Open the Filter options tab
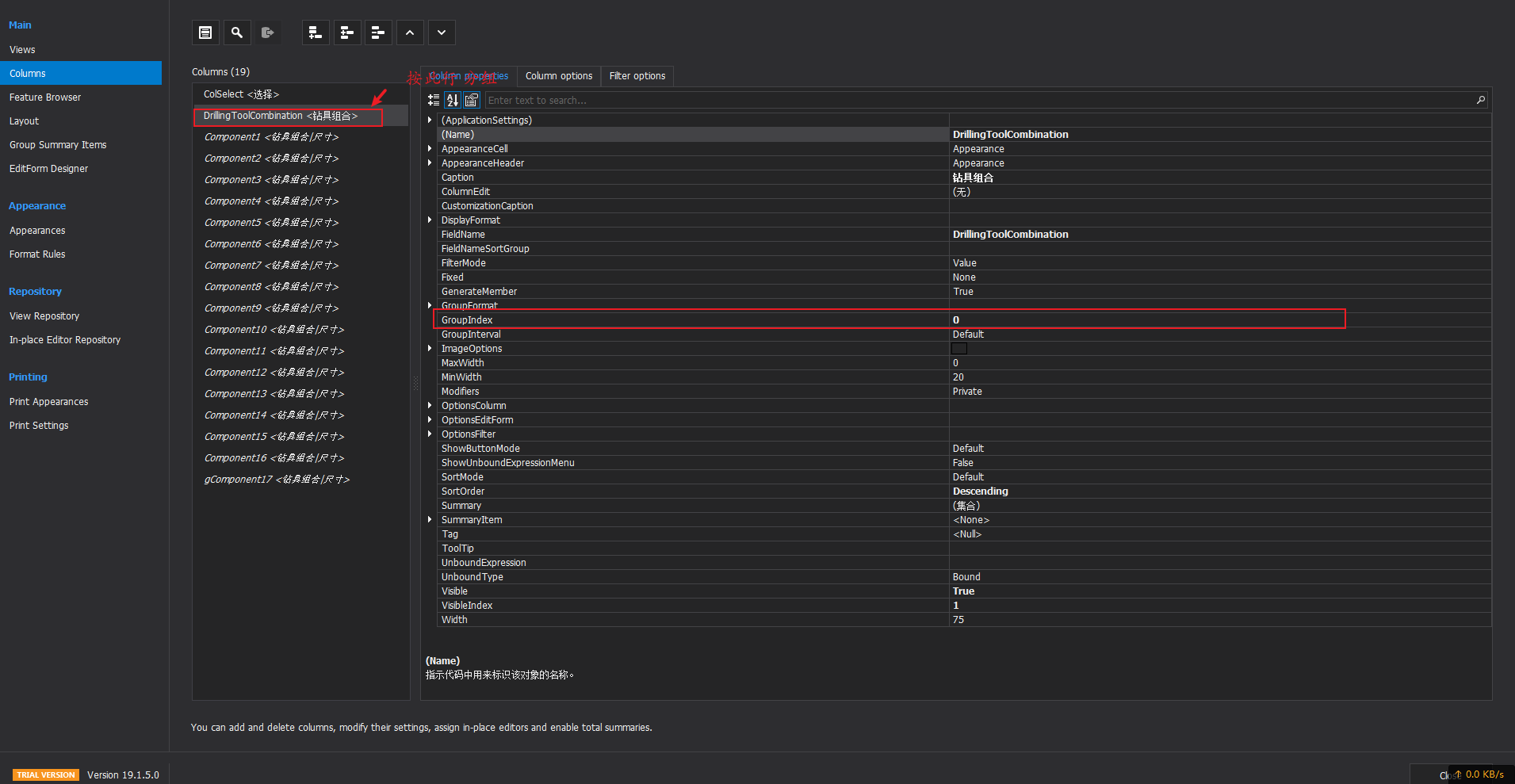Image resolution: width=1515 pixels, height=784 pixels. coord(637,76)
